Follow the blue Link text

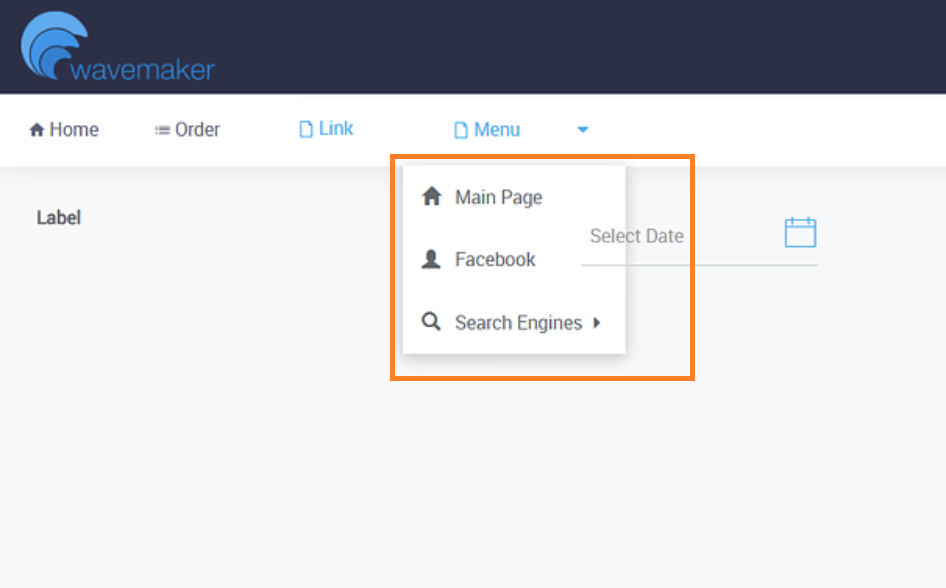click(x=336, y=129)
